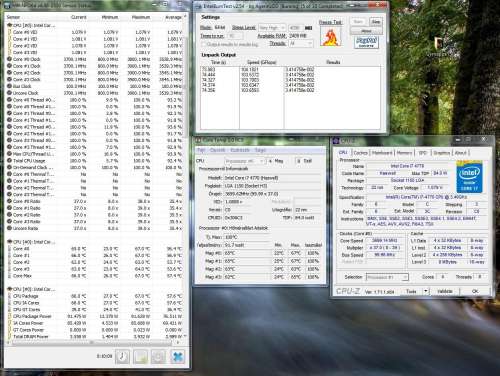This screenshot has width=500, height=376.
Task: Open the Eszközök menu in Core Temp
Action: 240,150
